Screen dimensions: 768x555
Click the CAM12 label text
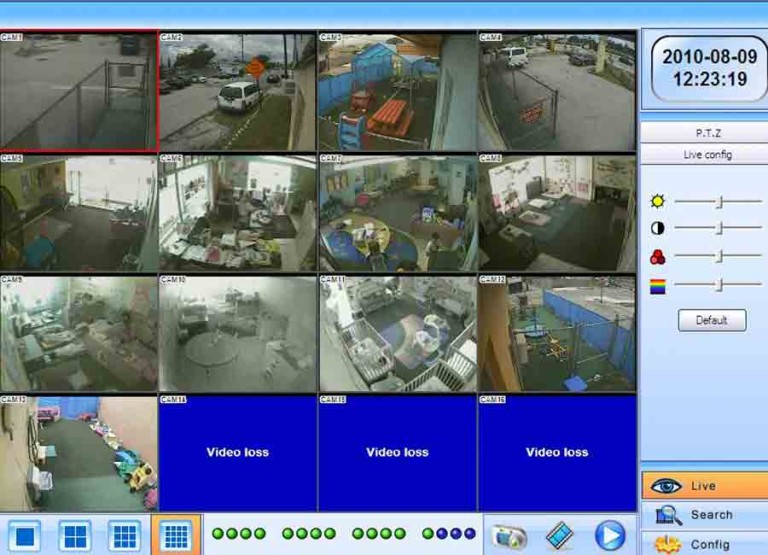point(492,279)
